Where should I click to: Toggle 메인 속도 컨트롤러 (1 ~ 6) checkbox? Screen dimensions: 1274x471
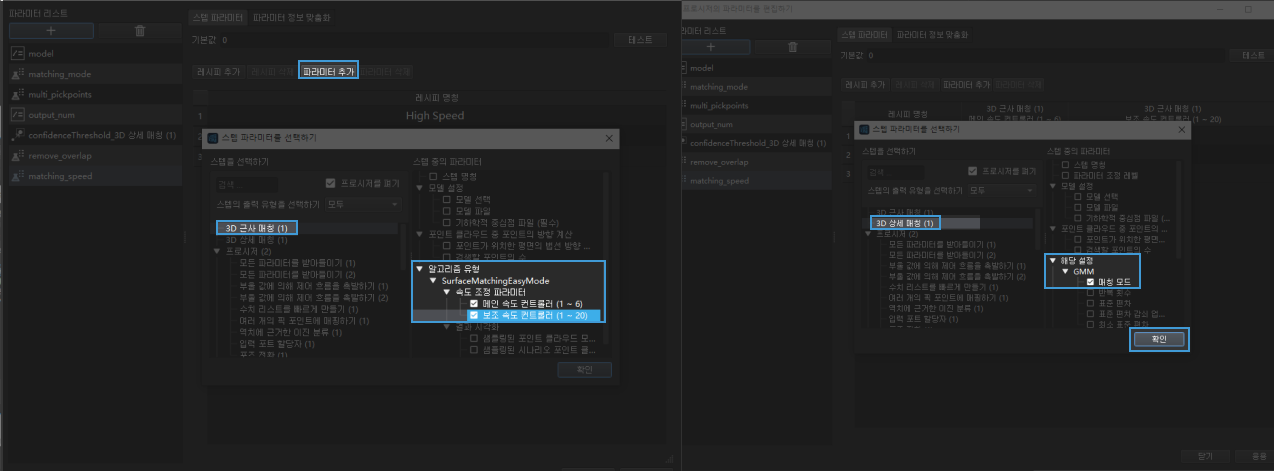474,302
